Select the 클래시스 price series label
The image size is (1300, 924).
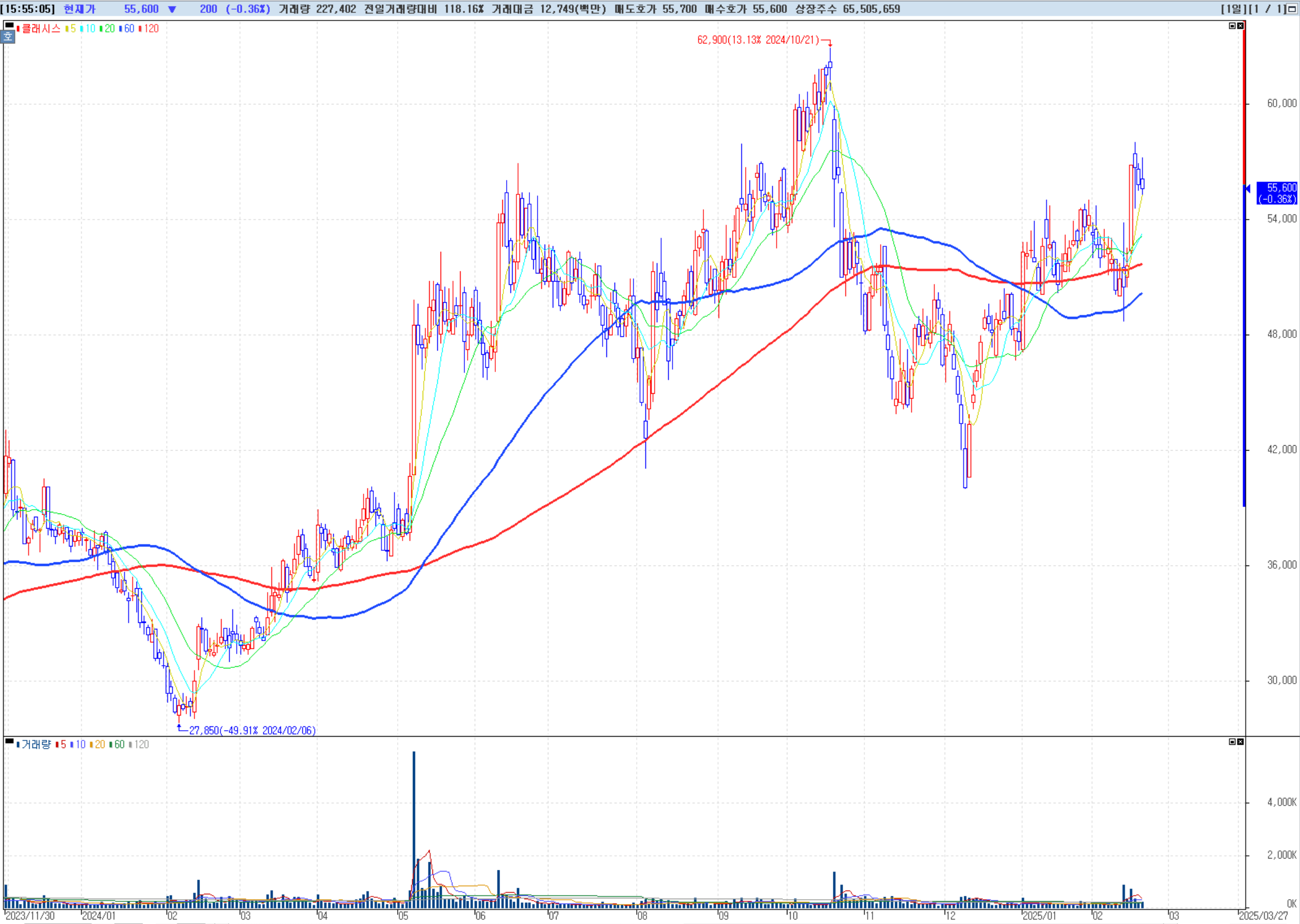(x=40, y=29)
